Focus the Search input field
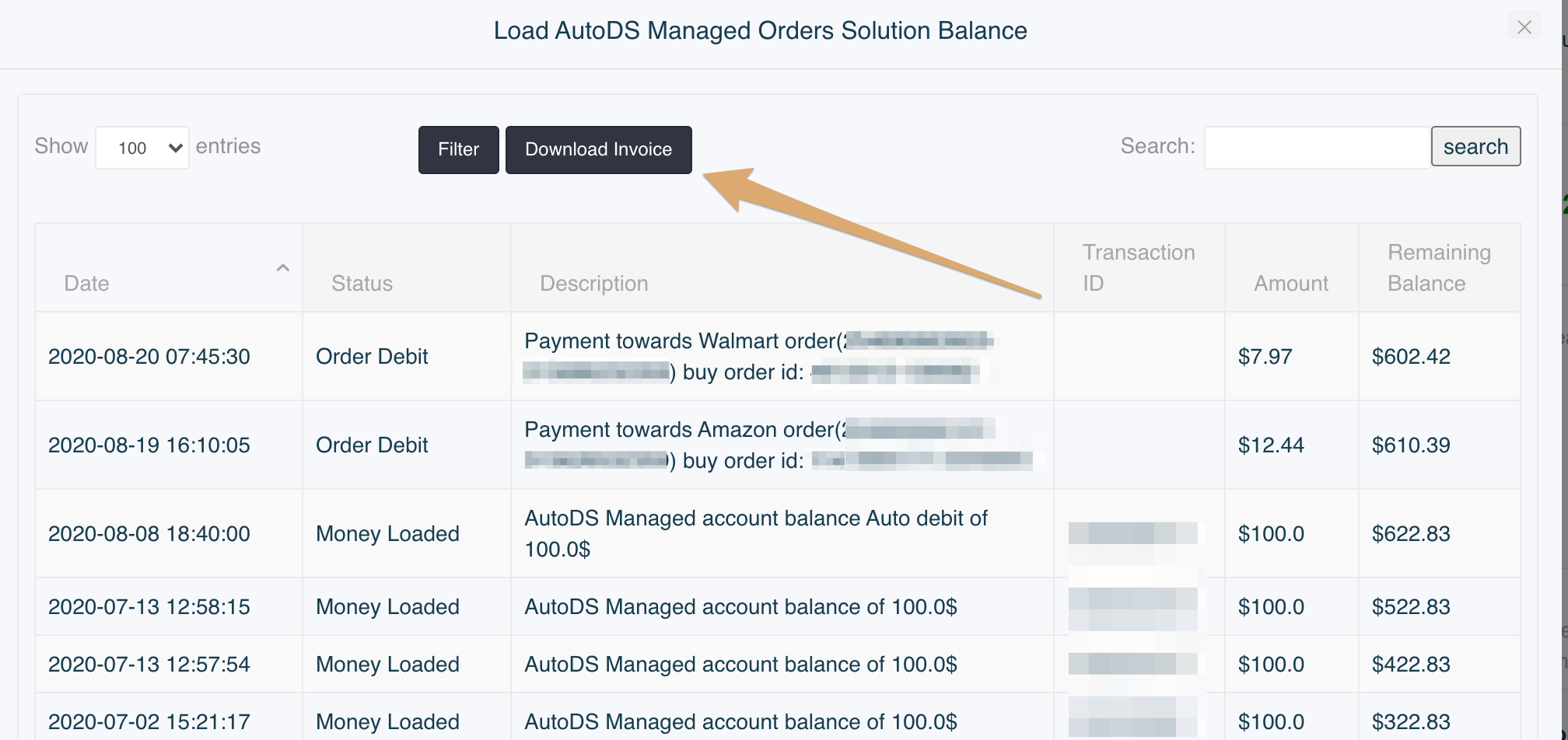The image size is (1568, 740). [x=1318, y=147]
